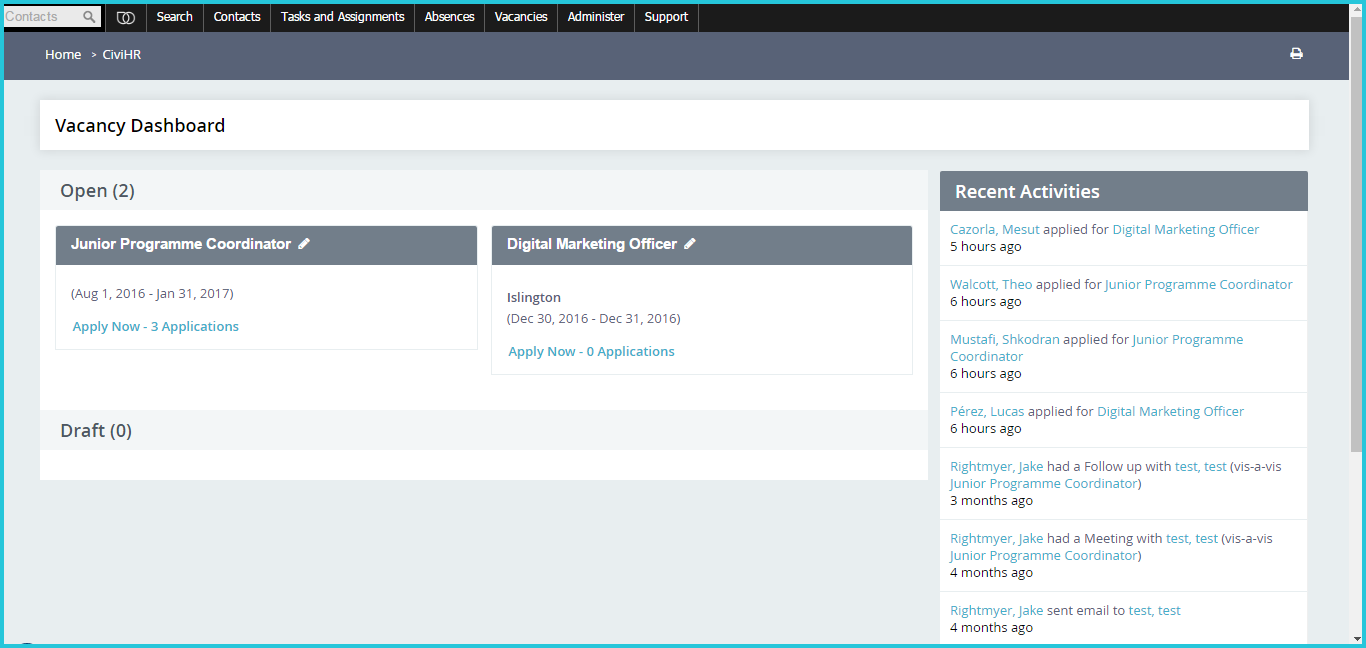Viewport: 1366px width, 648px height.
Task: Open the Contacts menu
Action: pyautogui.click(x=237, y=17)
